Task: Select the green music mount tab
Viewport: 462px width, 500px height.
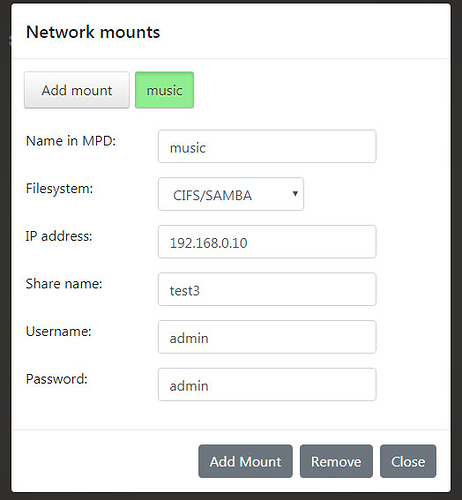Action: pyautogui.click(x=164, y=90)
